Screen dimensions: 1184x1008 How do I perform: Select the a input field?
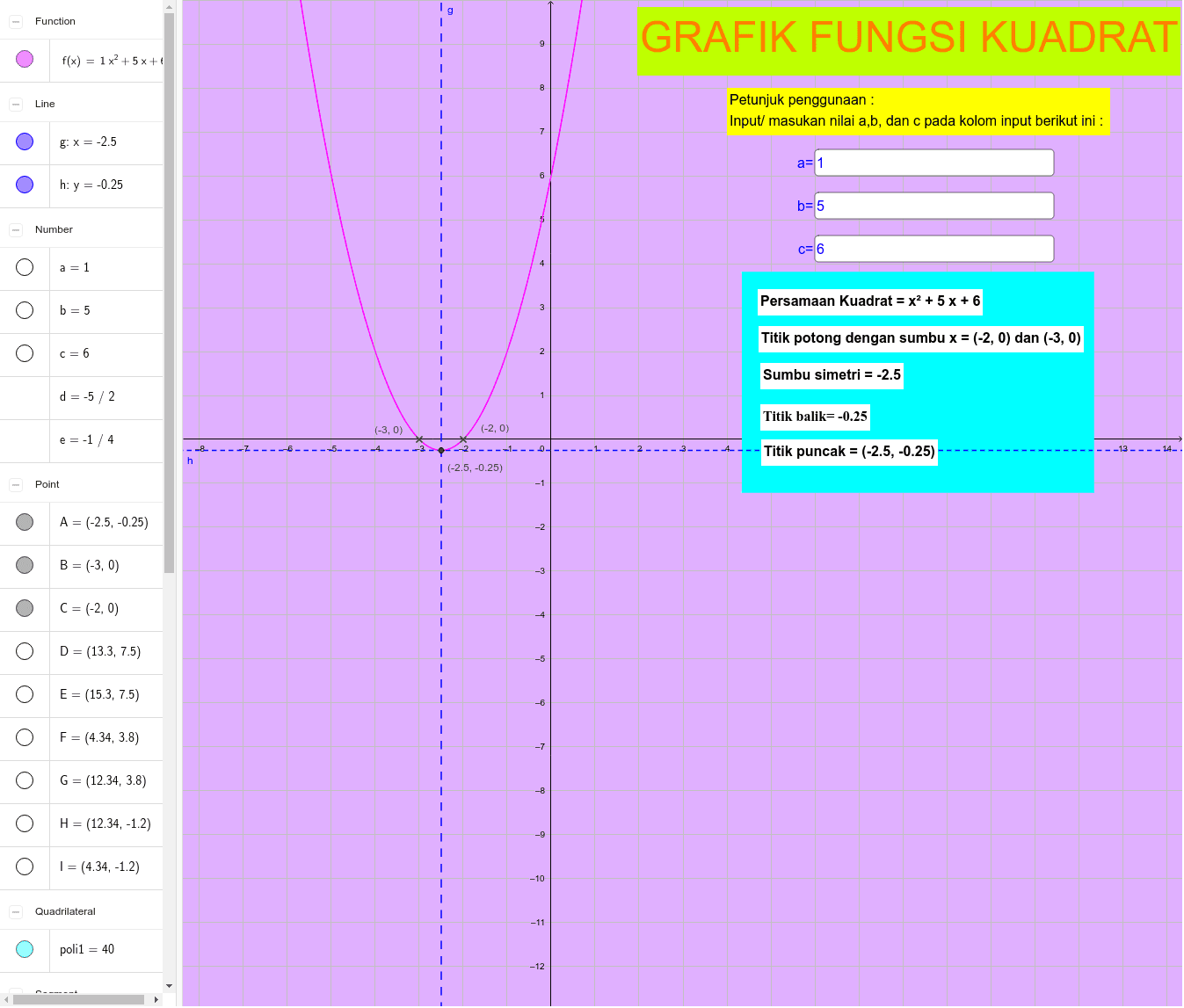933,162
